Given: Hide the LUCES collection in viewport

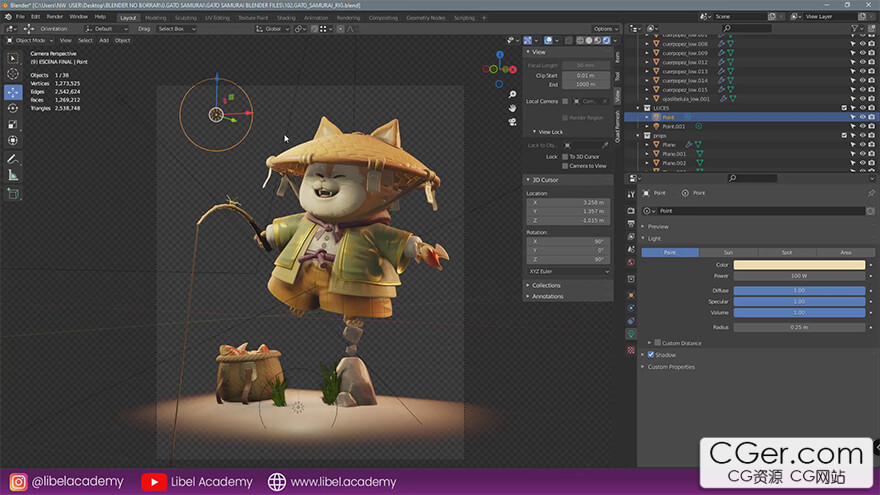Looking at the screenshot, I should pyautogui.click(x=863, y=108).
